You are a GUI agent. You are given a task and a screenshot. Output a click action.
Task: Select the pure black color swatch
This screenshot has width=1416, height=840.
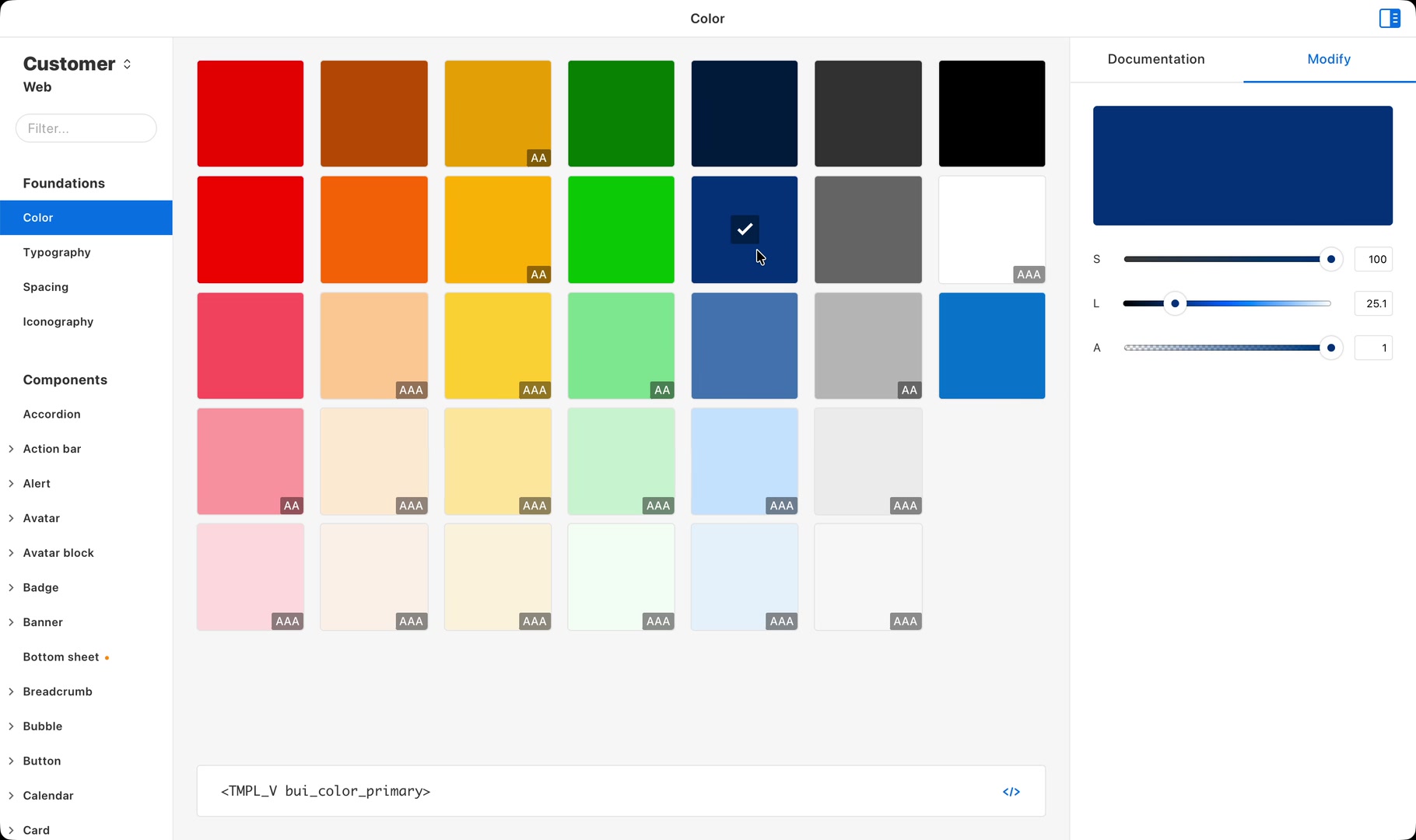[992, 114]
